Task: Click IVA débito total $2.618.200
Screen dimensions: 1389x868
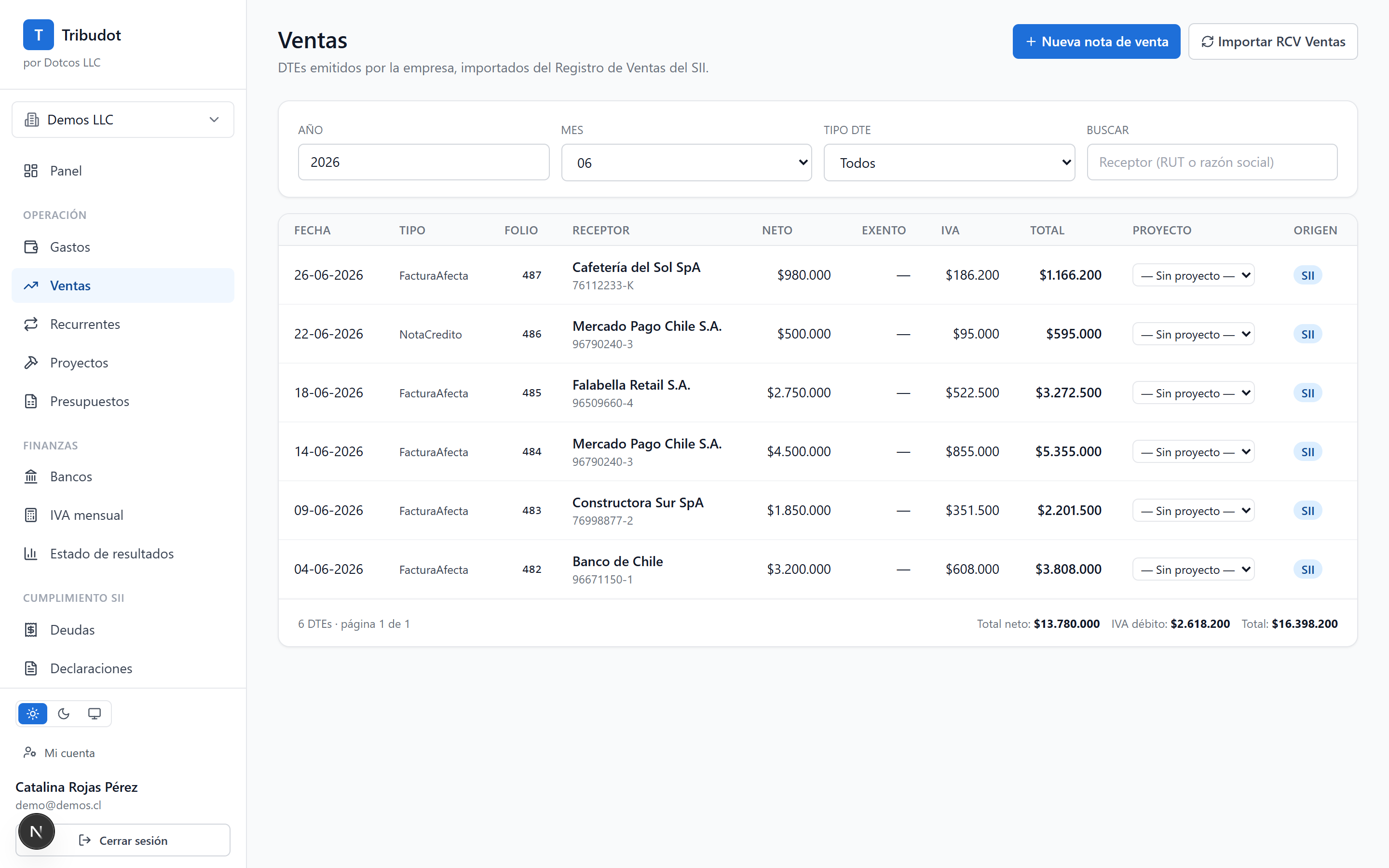Action: tap(1199, 624)
